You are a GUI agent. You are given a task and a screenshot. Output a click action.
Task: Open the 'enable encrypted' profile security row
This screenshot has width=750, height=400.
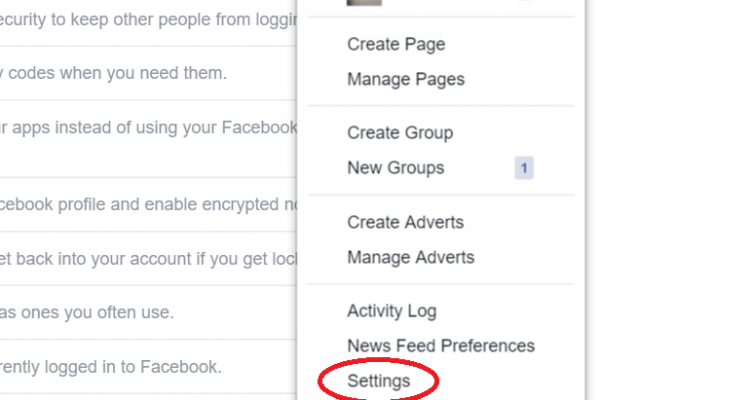(148, 205)
